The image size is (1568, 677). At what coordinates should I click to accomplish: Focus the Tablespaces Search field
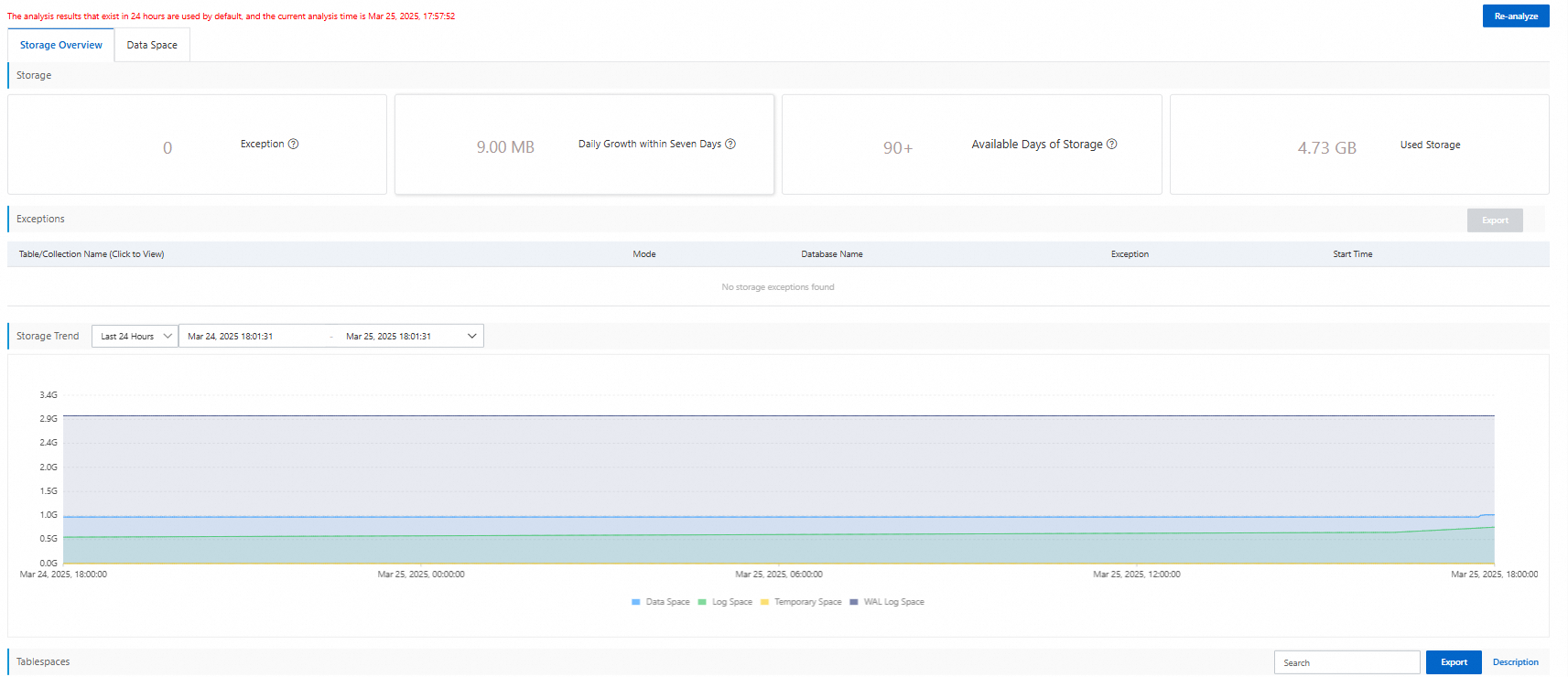pos(1347,662)
